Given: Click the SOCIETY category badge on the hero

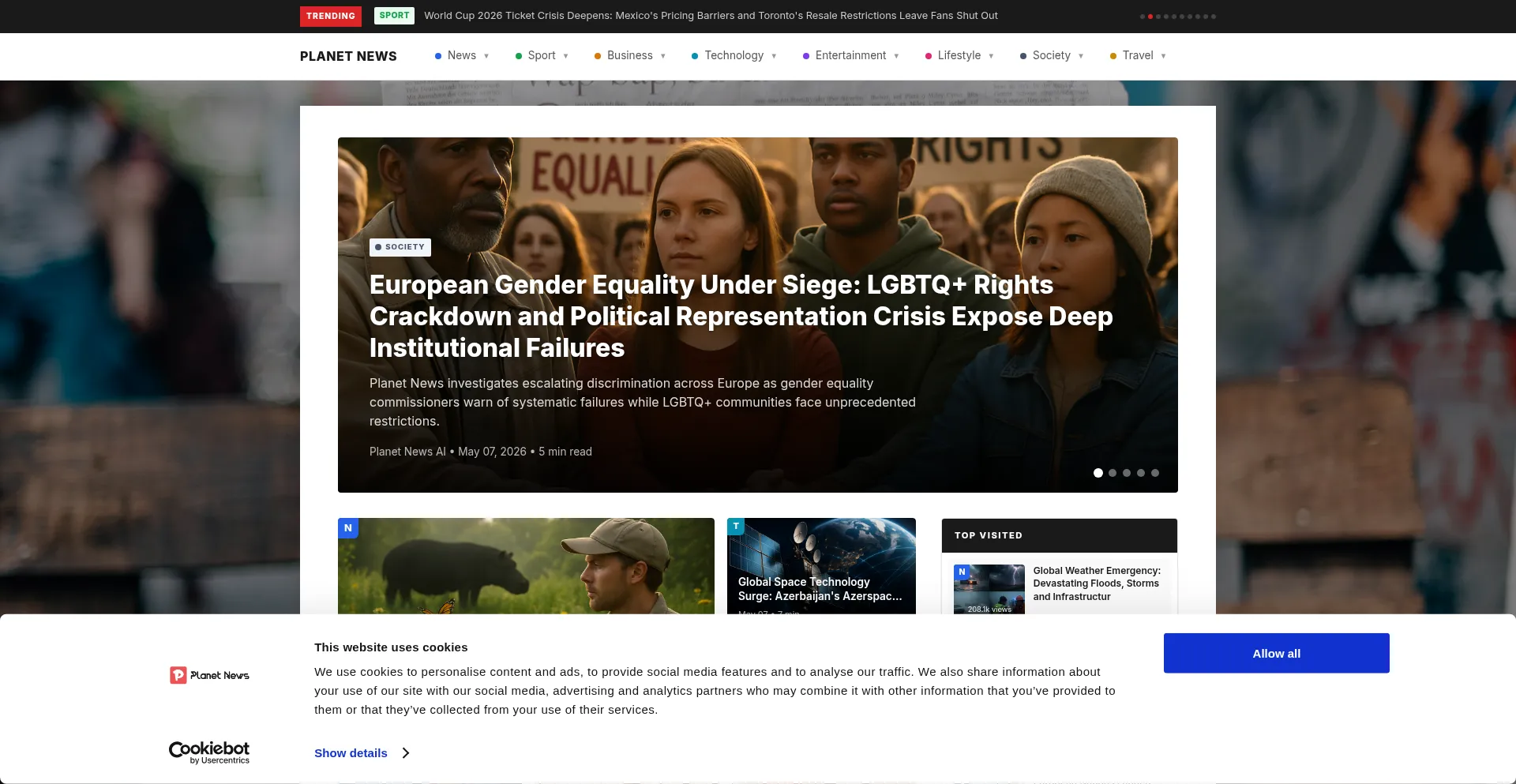Looking at the screenshot, I should [400, 247].
